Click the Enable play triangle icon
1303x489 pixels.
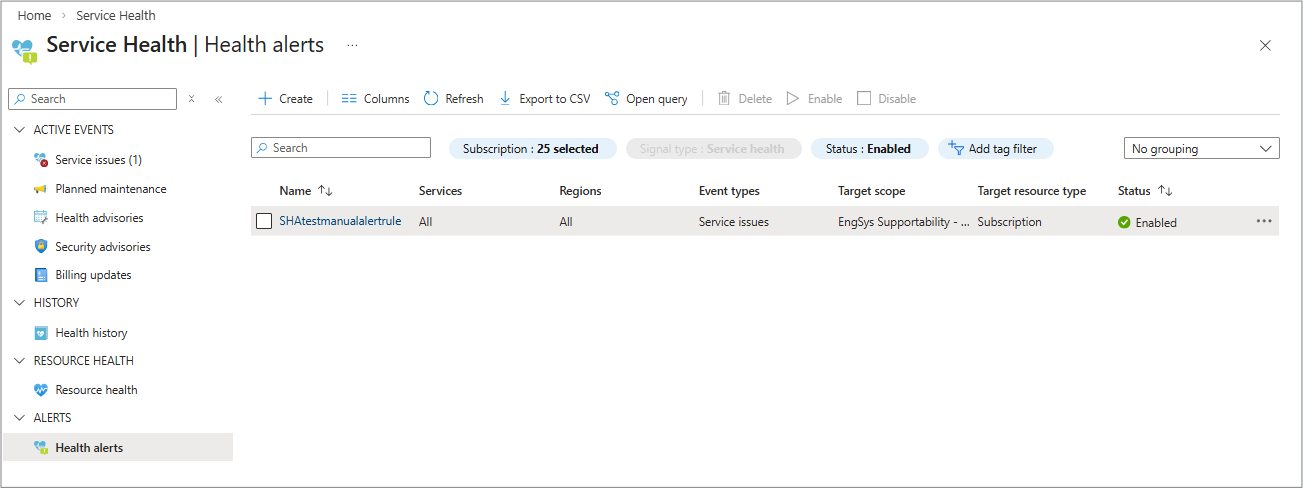[793, 98]
